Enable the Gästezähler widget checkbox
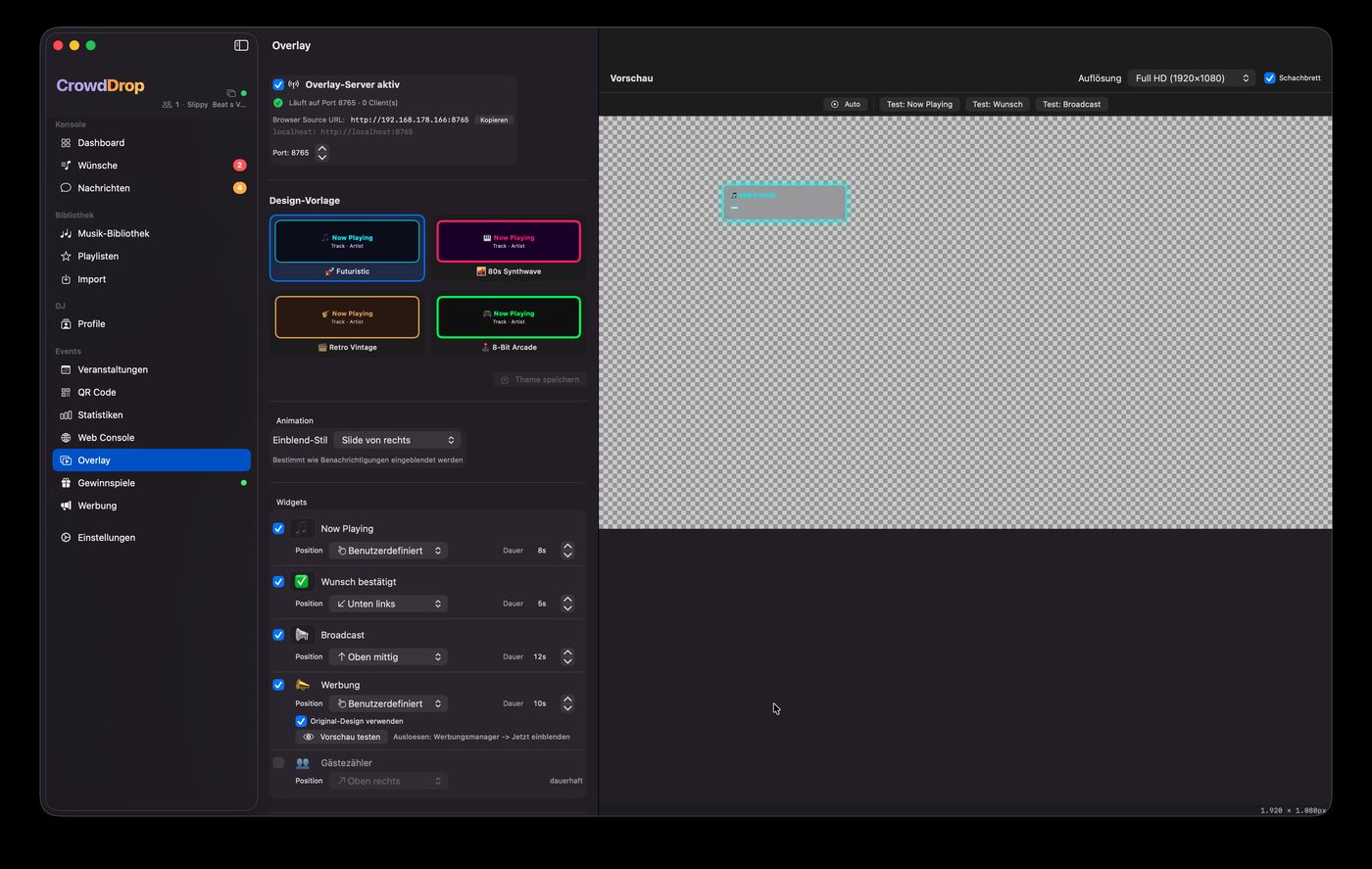The image size is (1372, 869). click(x=278, y=762)
